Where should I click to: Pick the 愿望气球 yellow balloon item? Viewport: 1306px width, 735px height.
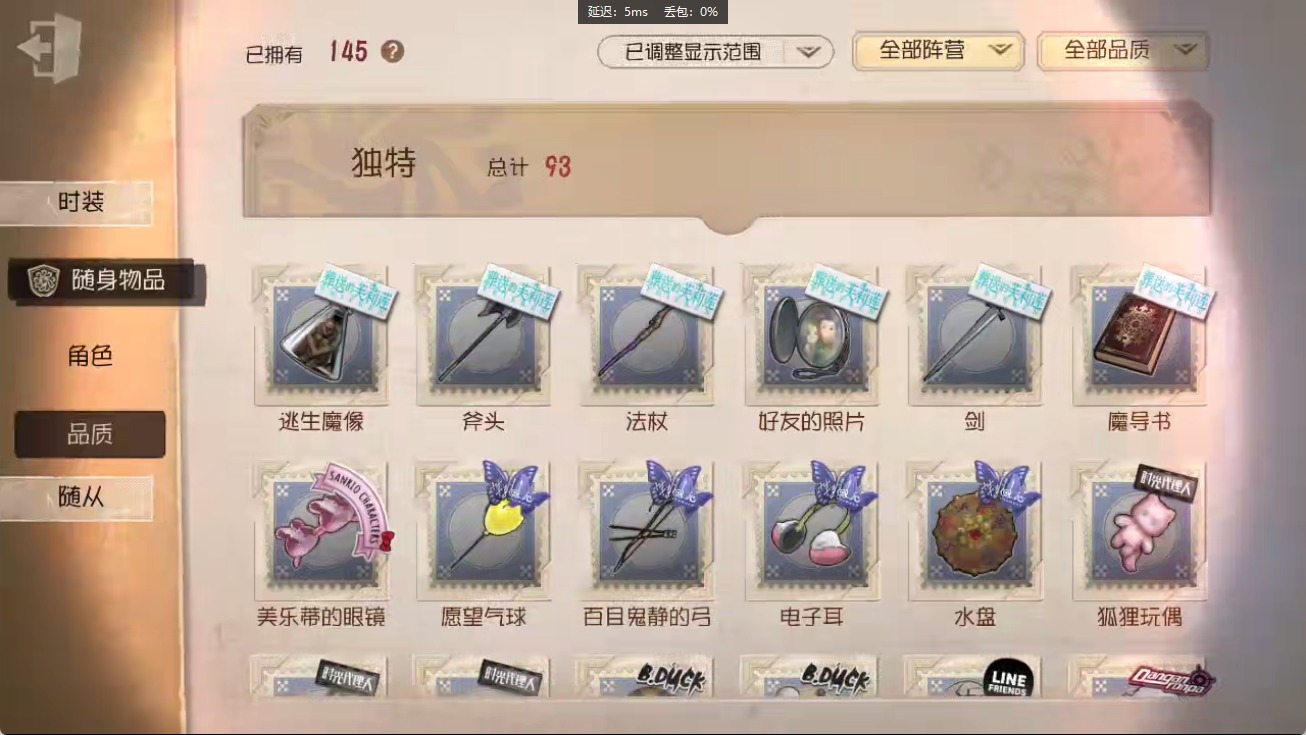pos(484,531)
